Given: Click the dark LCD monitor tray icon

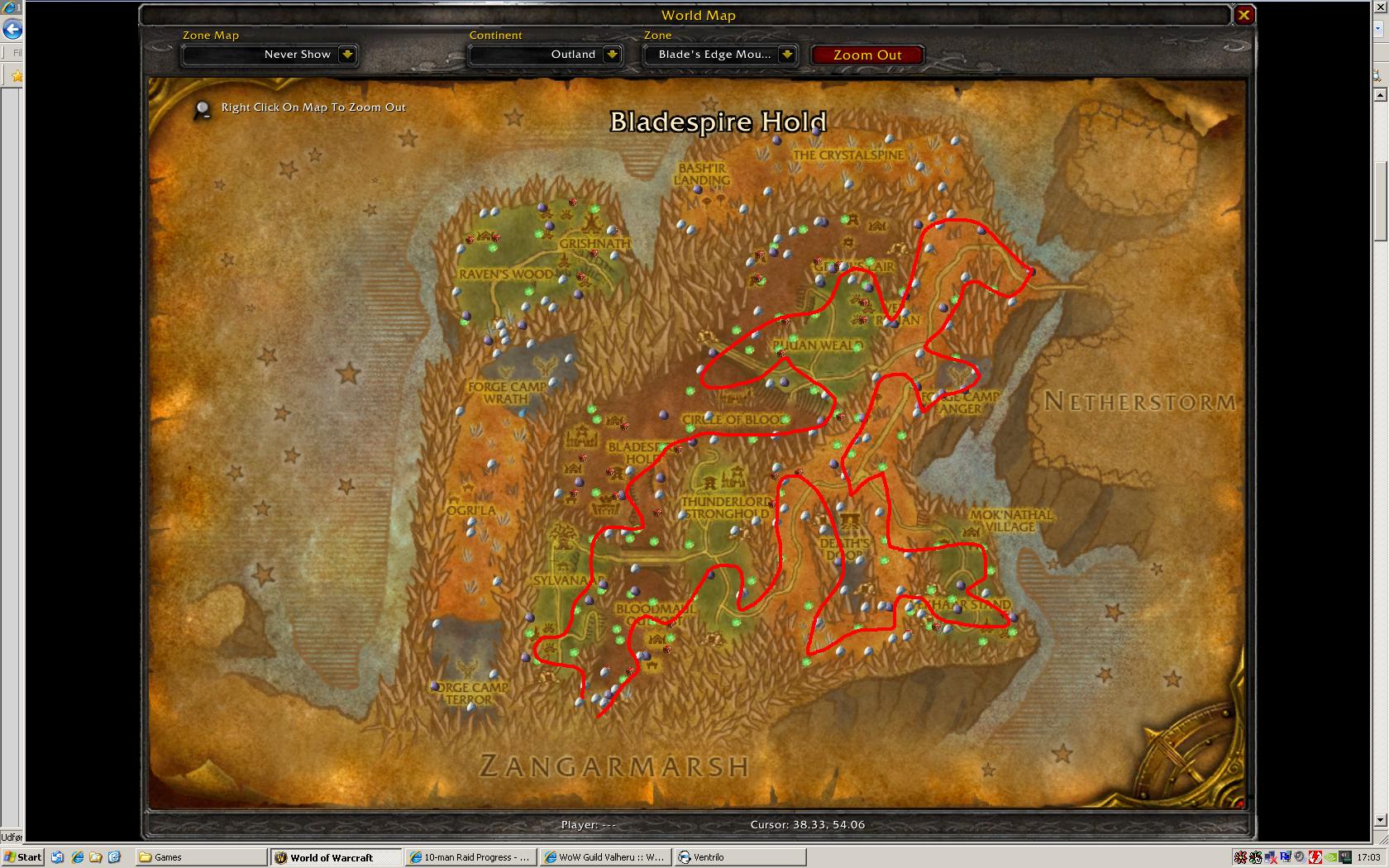Looking at the screenshot, I should pyautogui.click(x=1345, y=857).
